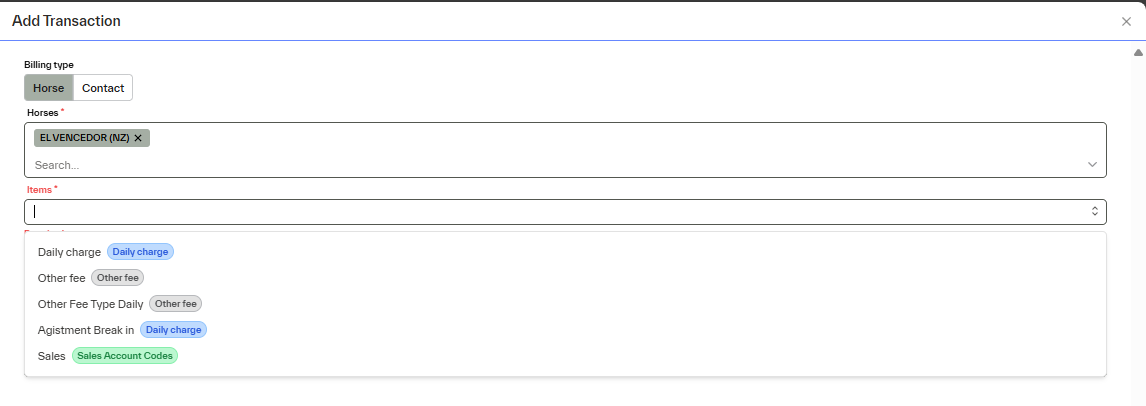Click the grey badge beside Other fee
Image resolution: width=1146 pixels, height=406 pixels.
click(118, 278)
